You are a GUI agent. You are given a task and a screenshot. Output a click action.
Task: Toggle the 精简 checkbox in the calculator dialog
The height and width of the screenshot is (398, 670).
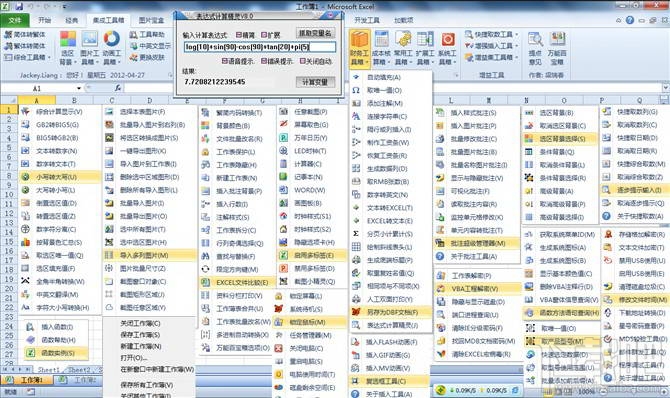click(238, 35)
